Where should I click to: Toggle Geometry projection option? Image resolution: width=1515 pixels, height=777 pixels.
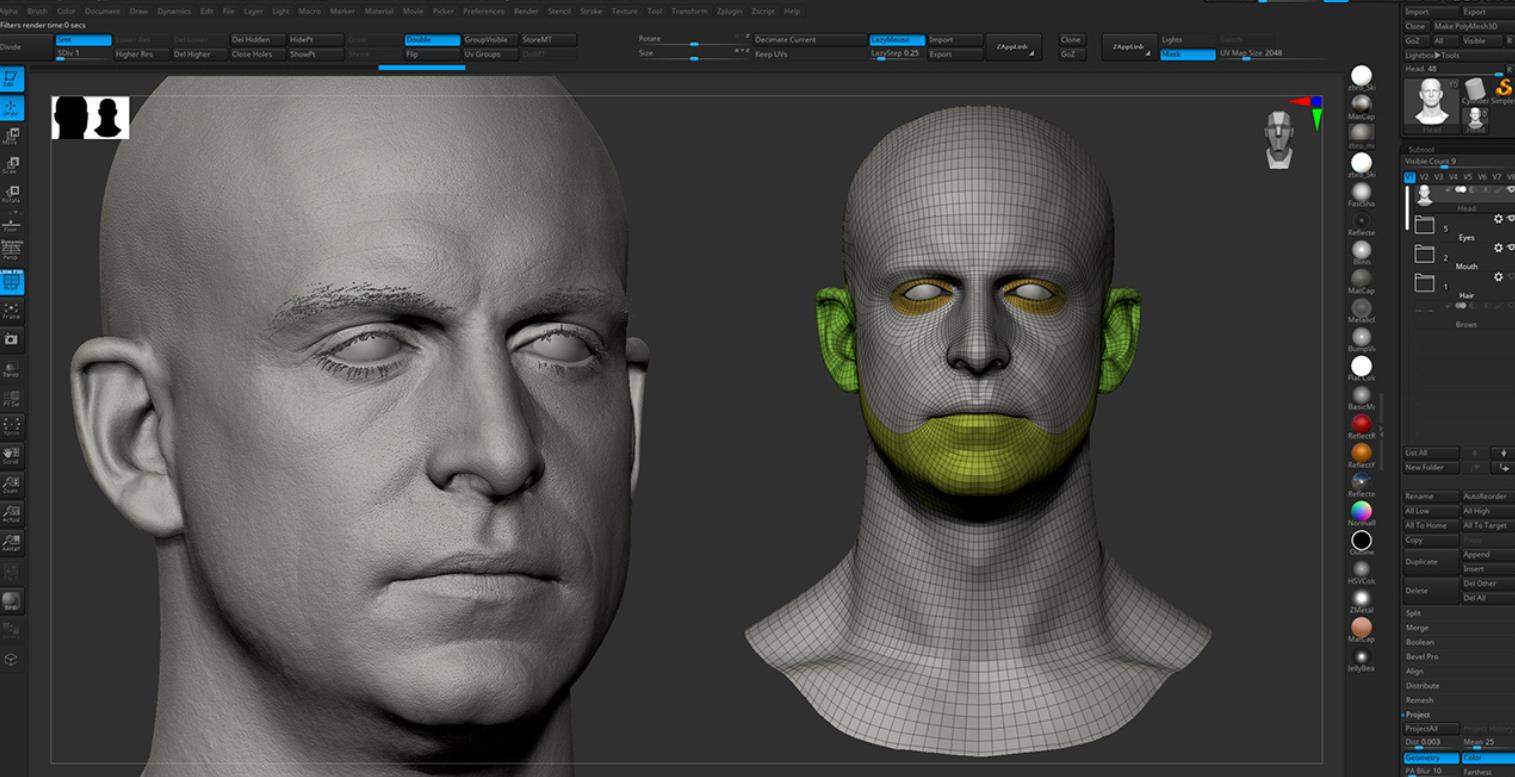pyautogui.click(x=1430, y=758)
